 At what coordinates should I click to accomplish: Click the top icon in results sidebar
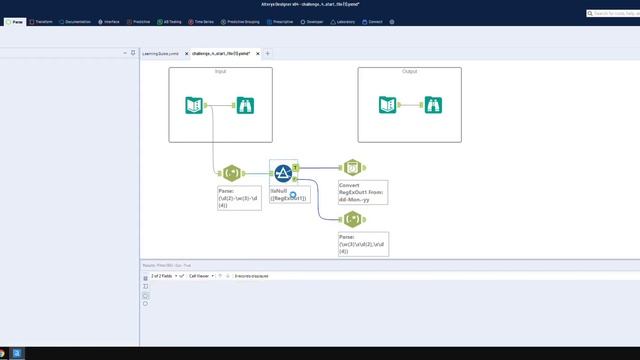[145, 278]
